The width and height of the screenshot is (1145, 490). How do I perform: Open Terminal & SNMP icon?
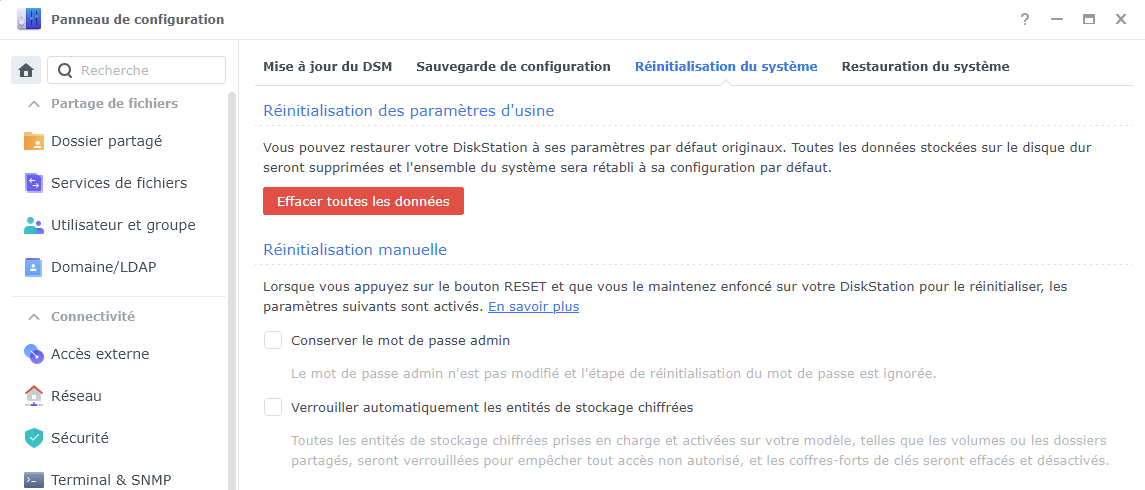click(x=34, y=480)
